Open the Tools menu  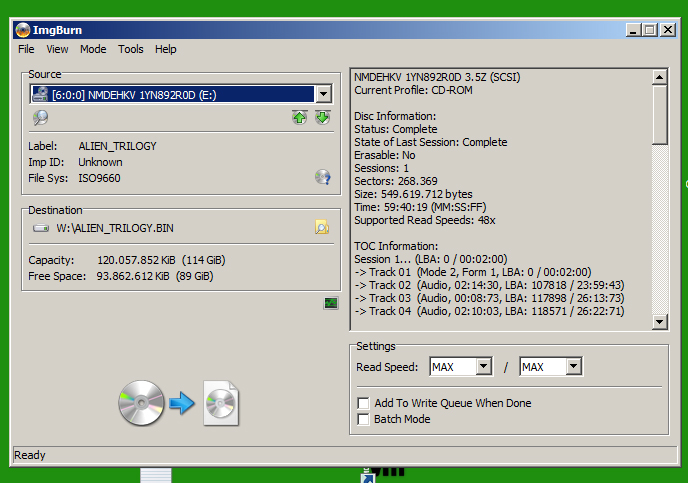click(x=131, y=49)
